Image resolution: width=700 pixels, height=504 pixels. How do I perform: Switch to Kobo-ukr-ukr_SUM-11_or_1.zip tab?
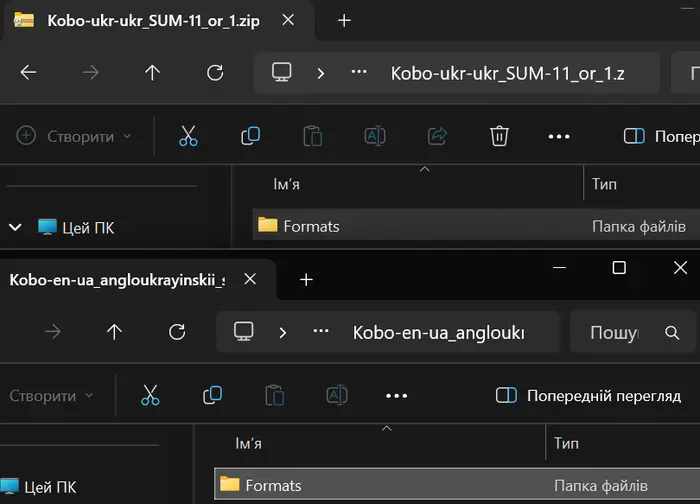click(x=153, y=21)
